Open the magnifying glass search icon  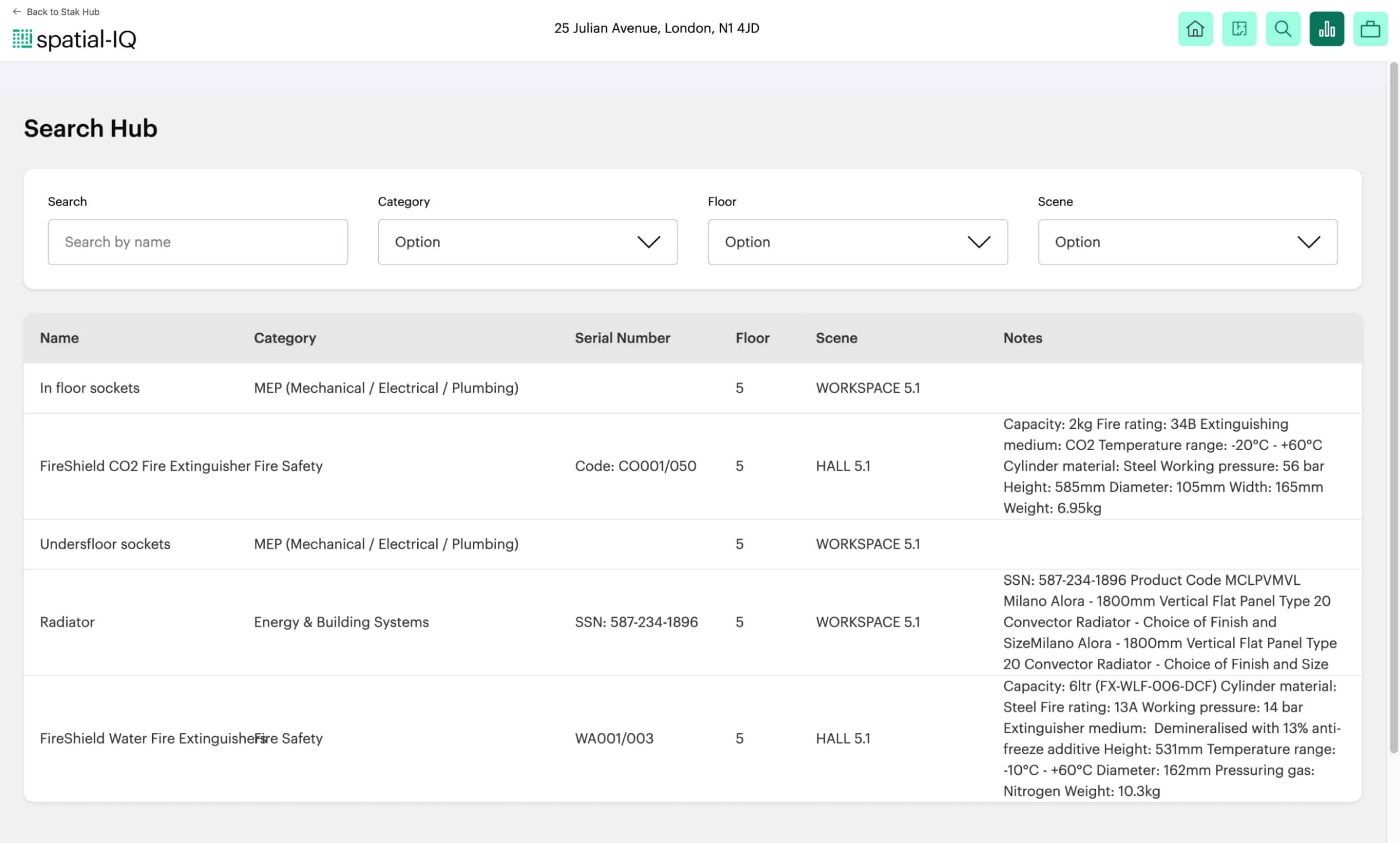(x=1283, y=28)
